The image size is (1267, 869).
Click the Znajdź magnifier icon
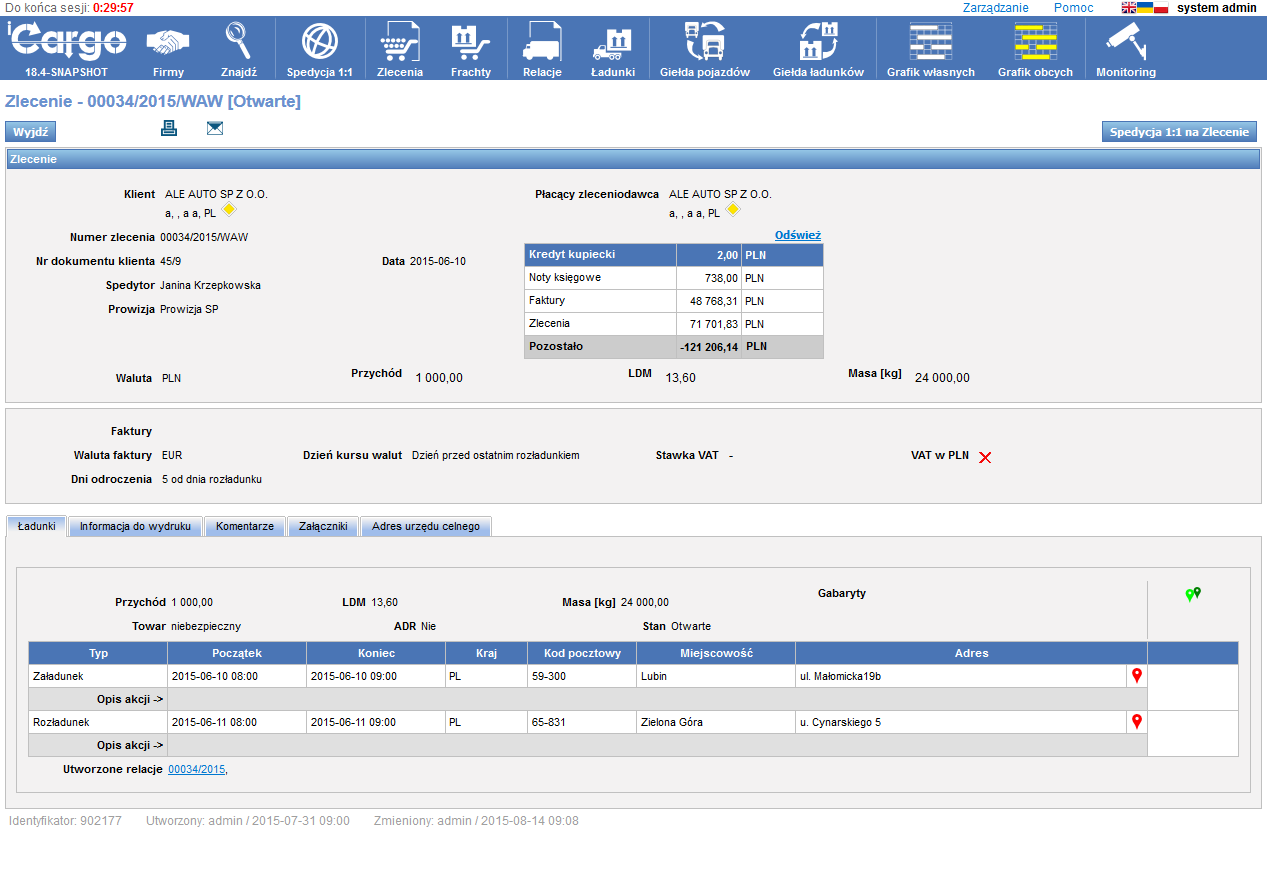coord(239,44)
